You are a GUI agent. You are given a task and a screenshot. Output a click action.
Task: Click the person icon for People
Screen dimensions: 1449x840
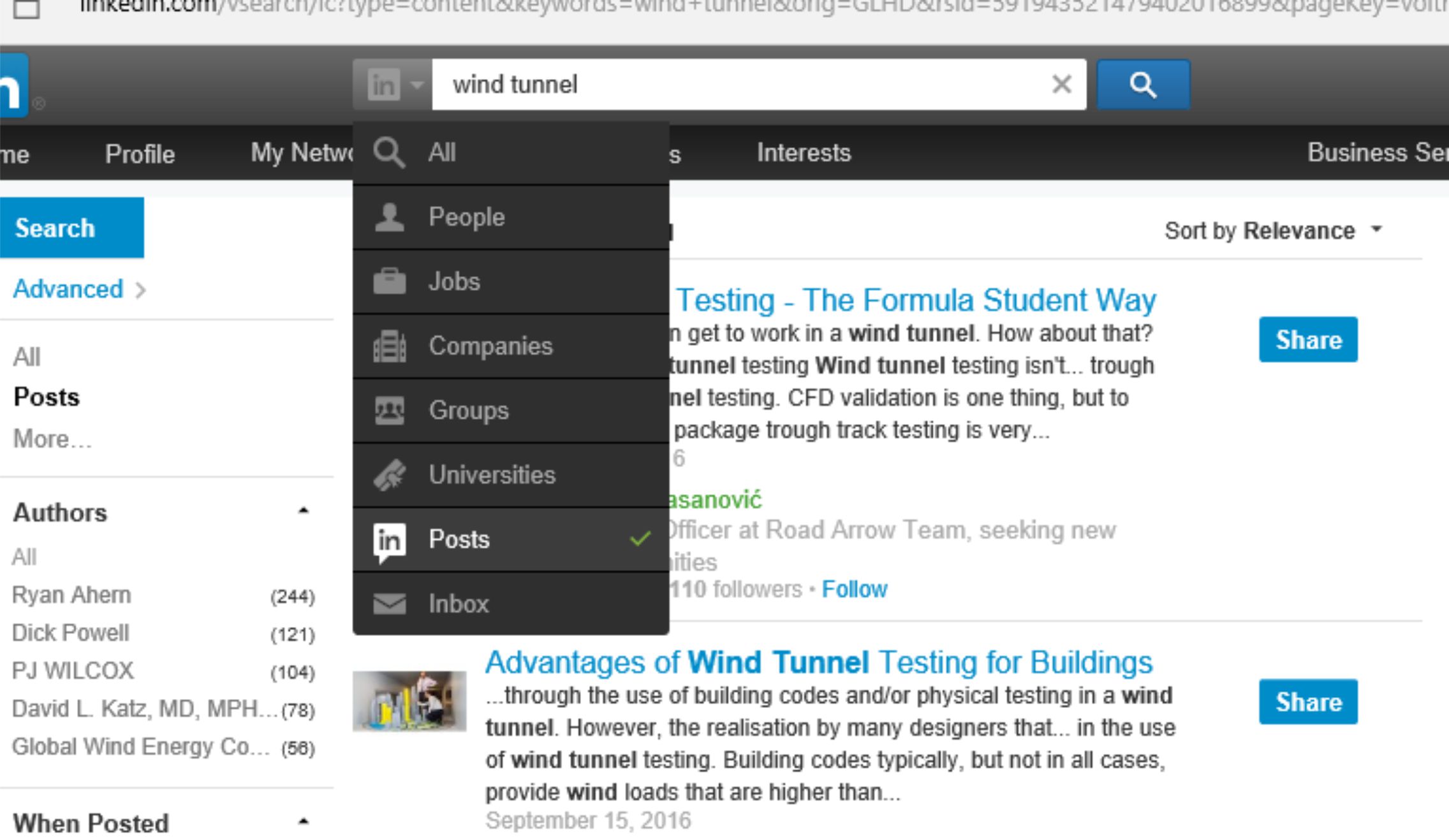[x=389, y=217]
